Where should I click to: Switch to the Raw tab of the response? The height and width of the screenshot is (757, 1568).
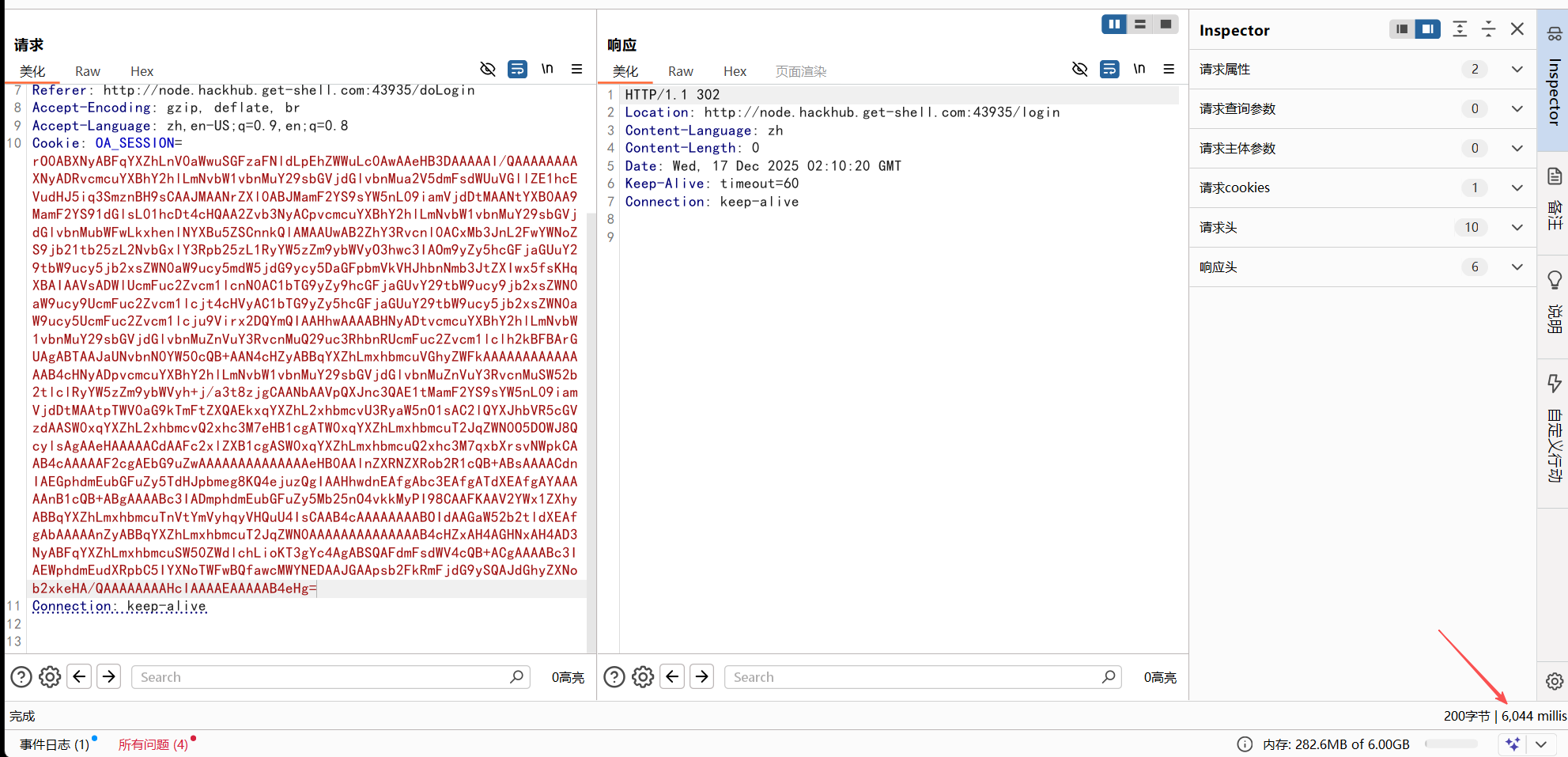(680, 70)
